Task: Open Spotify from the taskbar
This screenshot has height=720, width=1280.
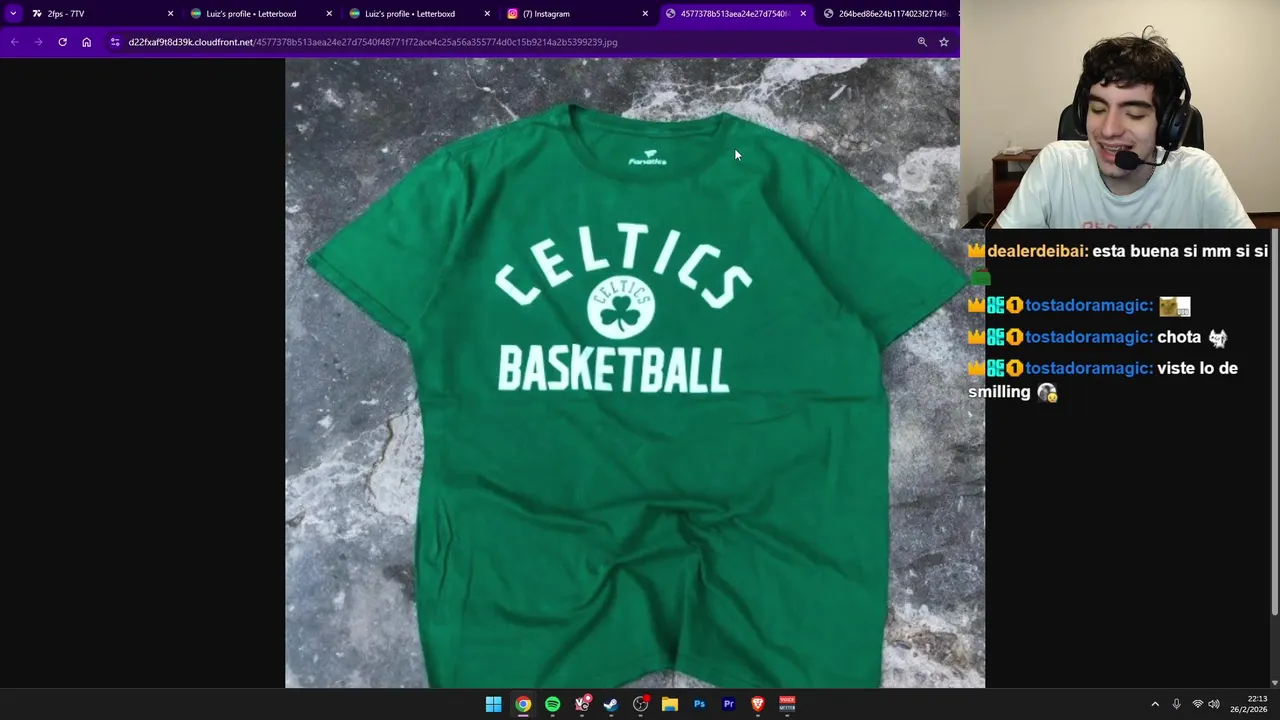Action: coord(552,704)
